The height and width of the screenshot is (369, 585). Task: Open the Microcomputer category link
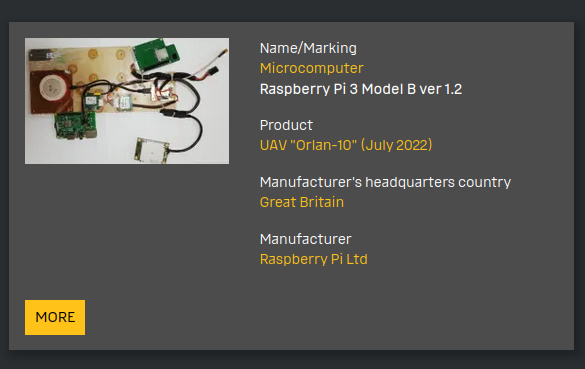click(312, 68)
